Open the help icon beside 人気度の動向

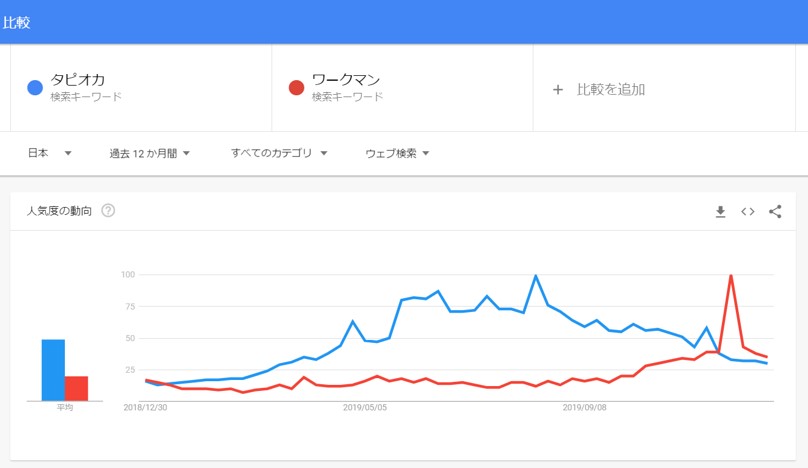point(108,210)
